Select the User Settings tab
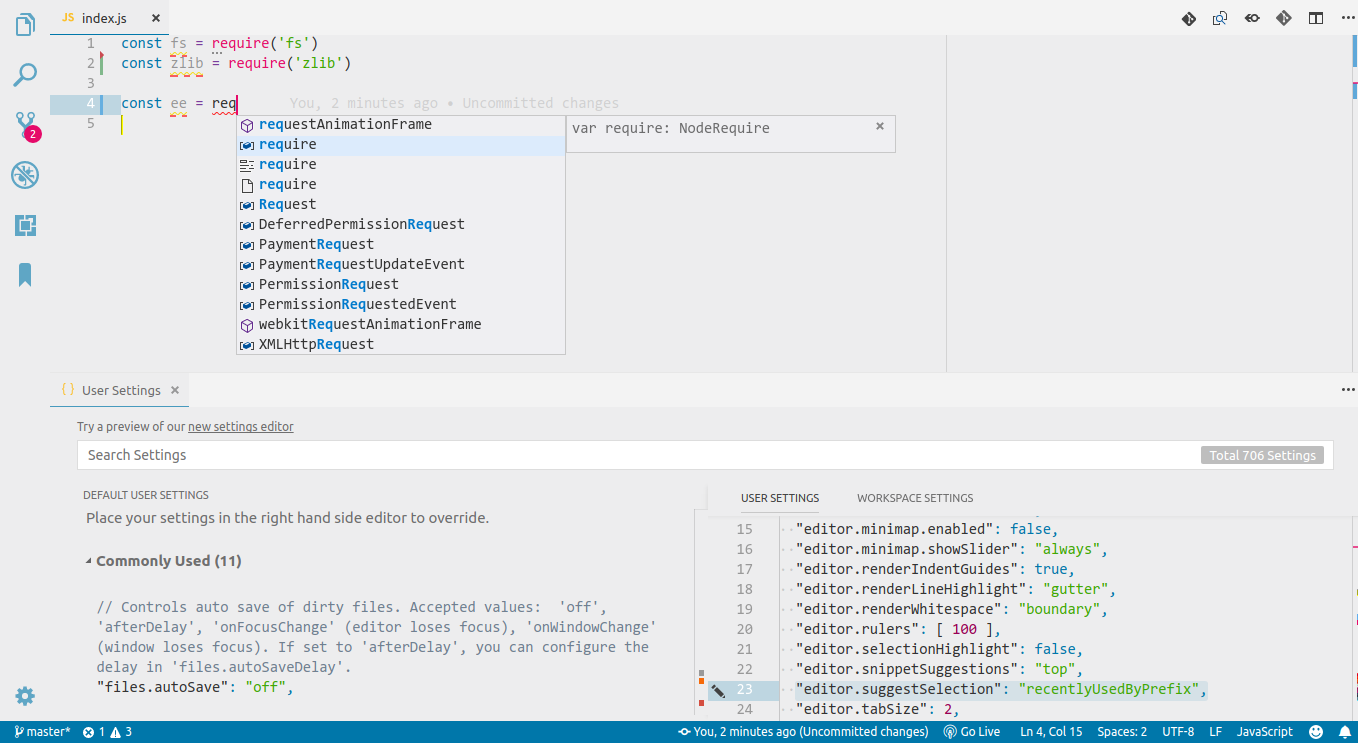Viewport: 1358px width, 743px height. [x=780, y=497]
